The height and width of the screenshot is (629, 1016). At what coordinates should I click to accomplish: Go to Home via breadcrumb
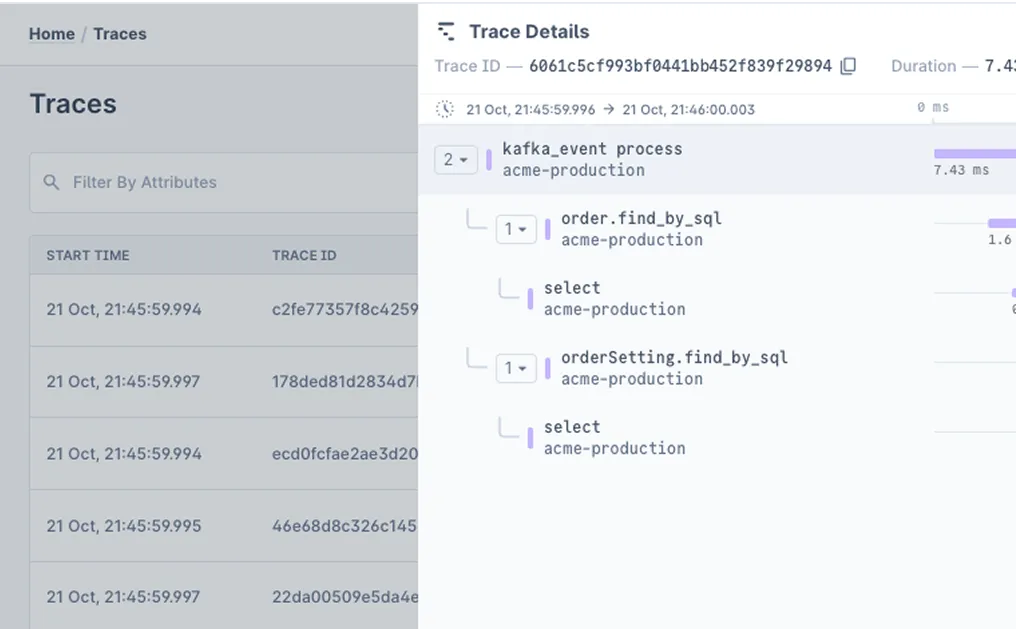click(52, 34)
